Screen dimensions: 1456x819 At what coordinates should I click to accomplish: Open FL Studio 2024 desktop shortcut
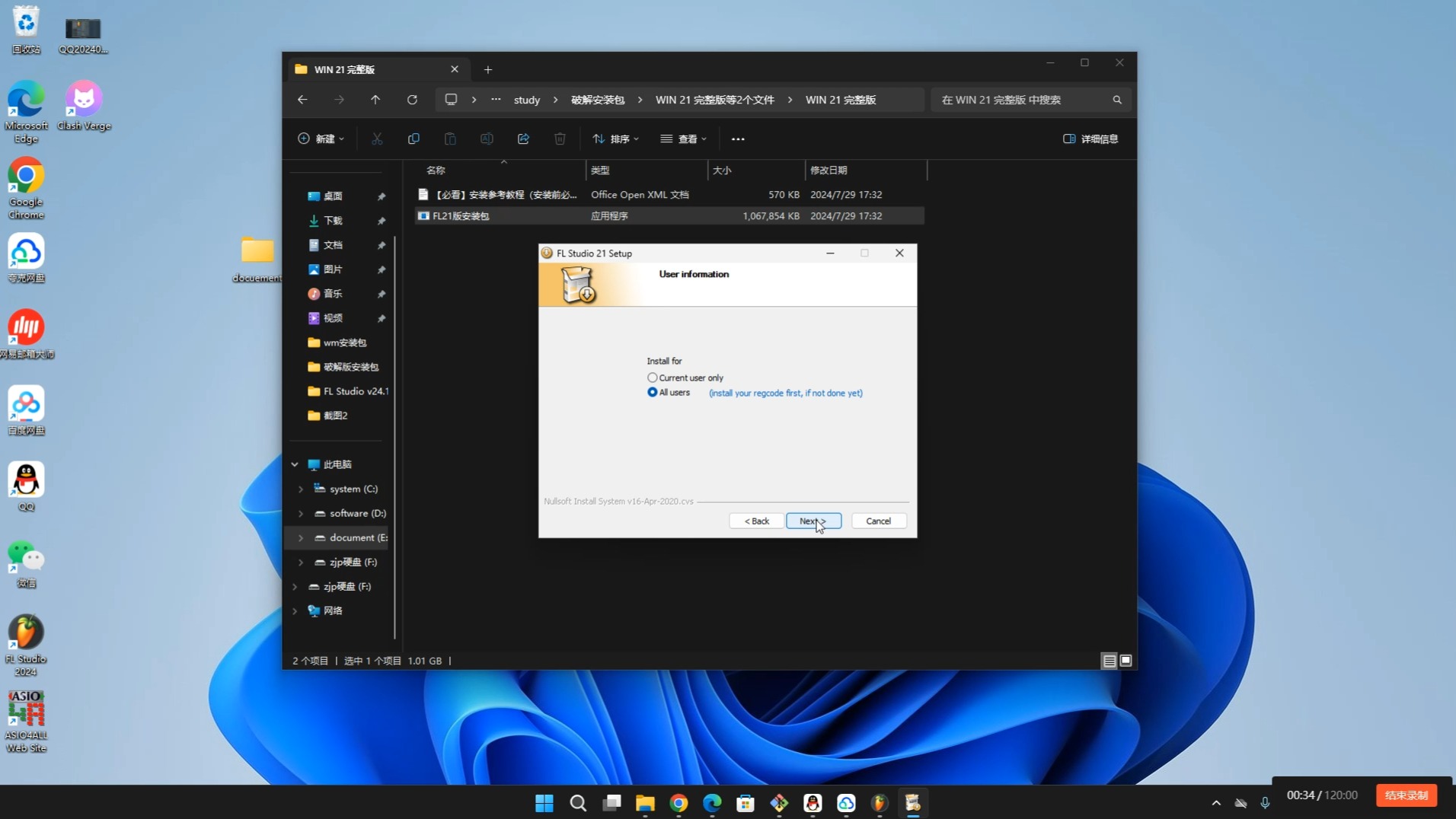point(26,645)
